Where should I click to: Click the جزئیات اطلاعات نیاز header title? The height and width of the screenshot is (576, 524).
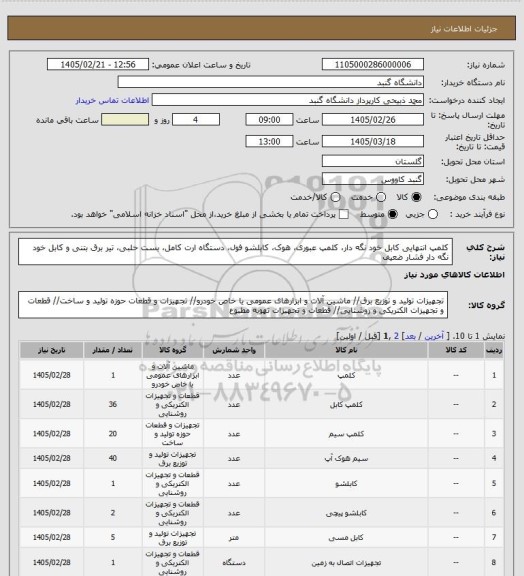coord(464,29)
